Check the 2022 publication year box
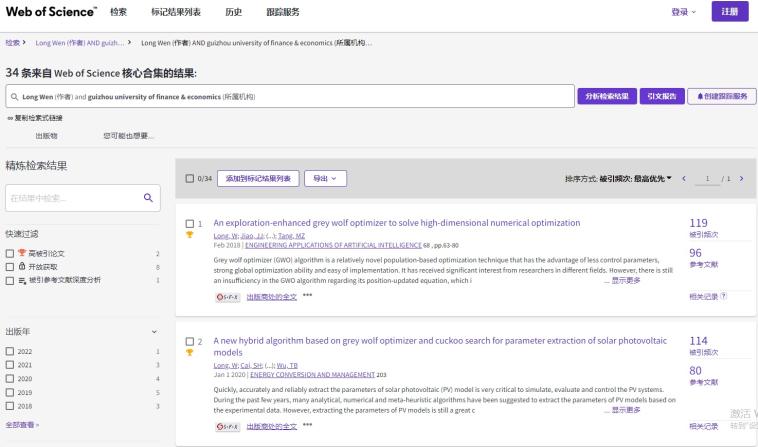This screenshot has height=447, width=758. click(x=10, y=351)
